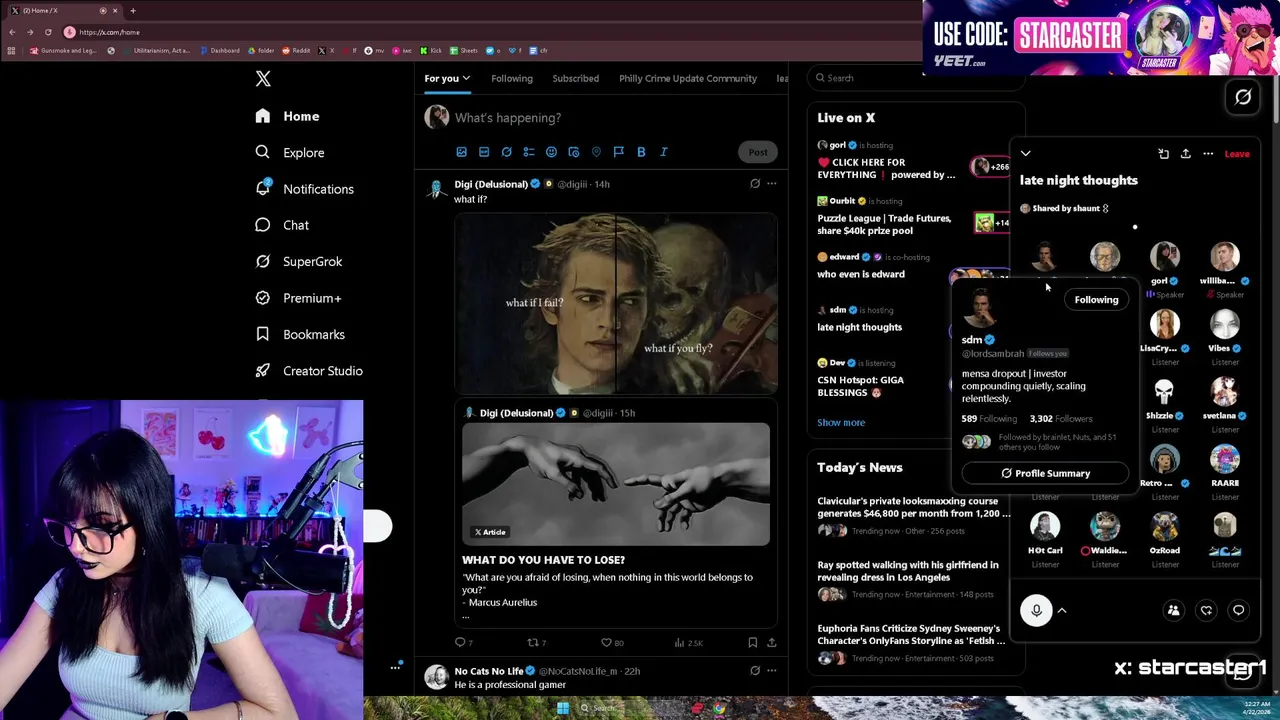The image size is (1280, 720).
Task: Open Puzzle League Trade Futures space
Action: point(884,224)
